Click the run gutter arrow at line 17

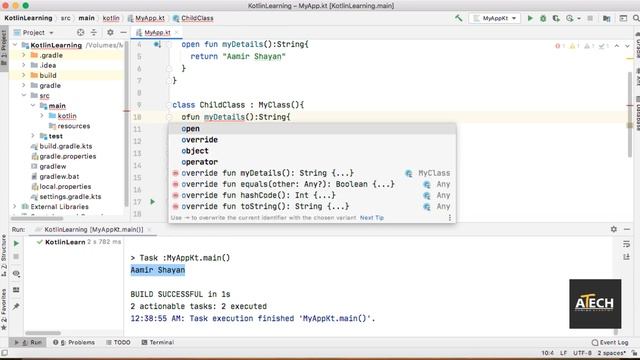(152, 202)
